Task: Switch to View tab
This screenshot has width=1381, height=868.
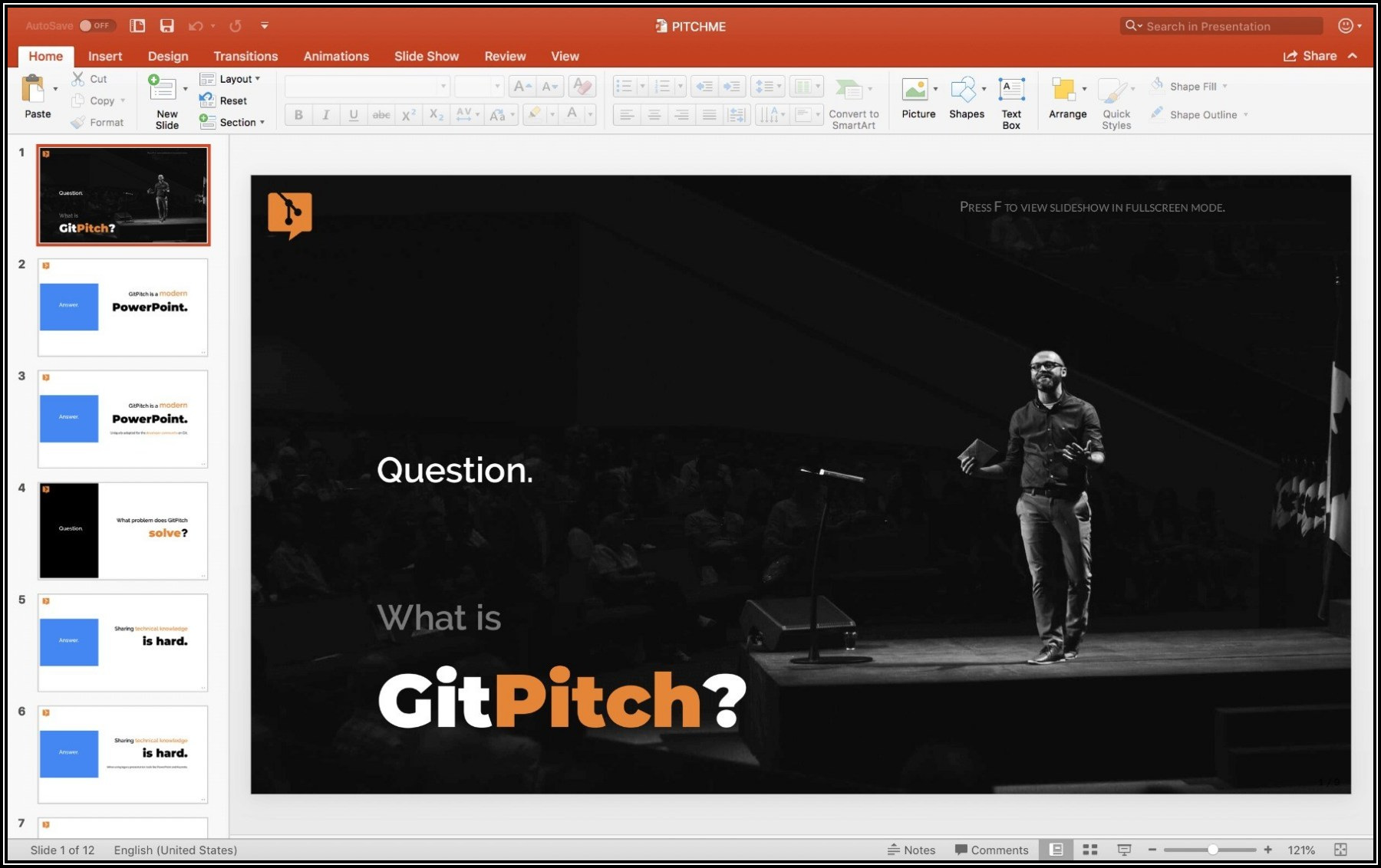Action: (565, 56)
